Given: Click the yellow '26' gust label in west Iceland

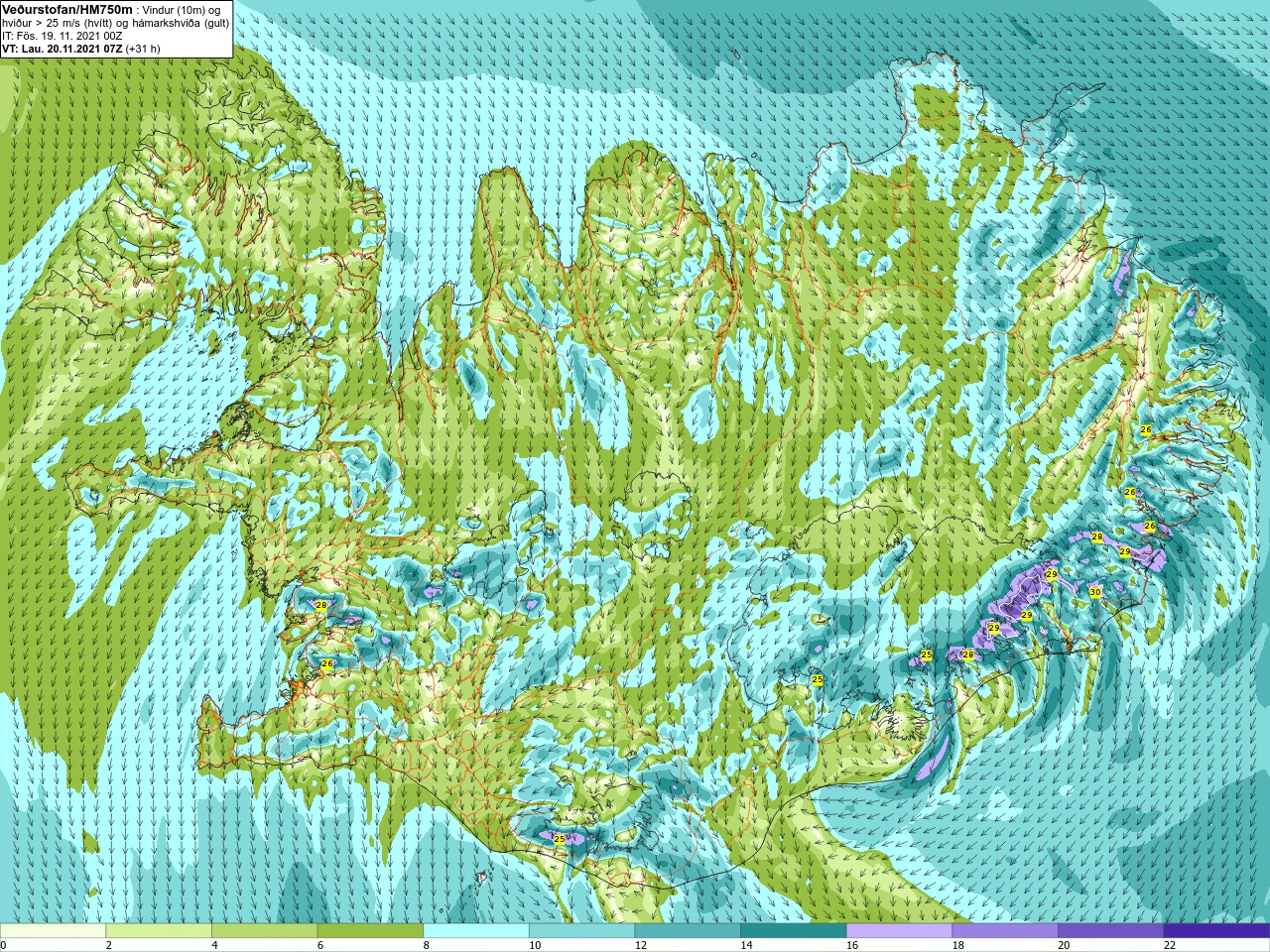Looking at the screenshot, I should pos(327,663).
